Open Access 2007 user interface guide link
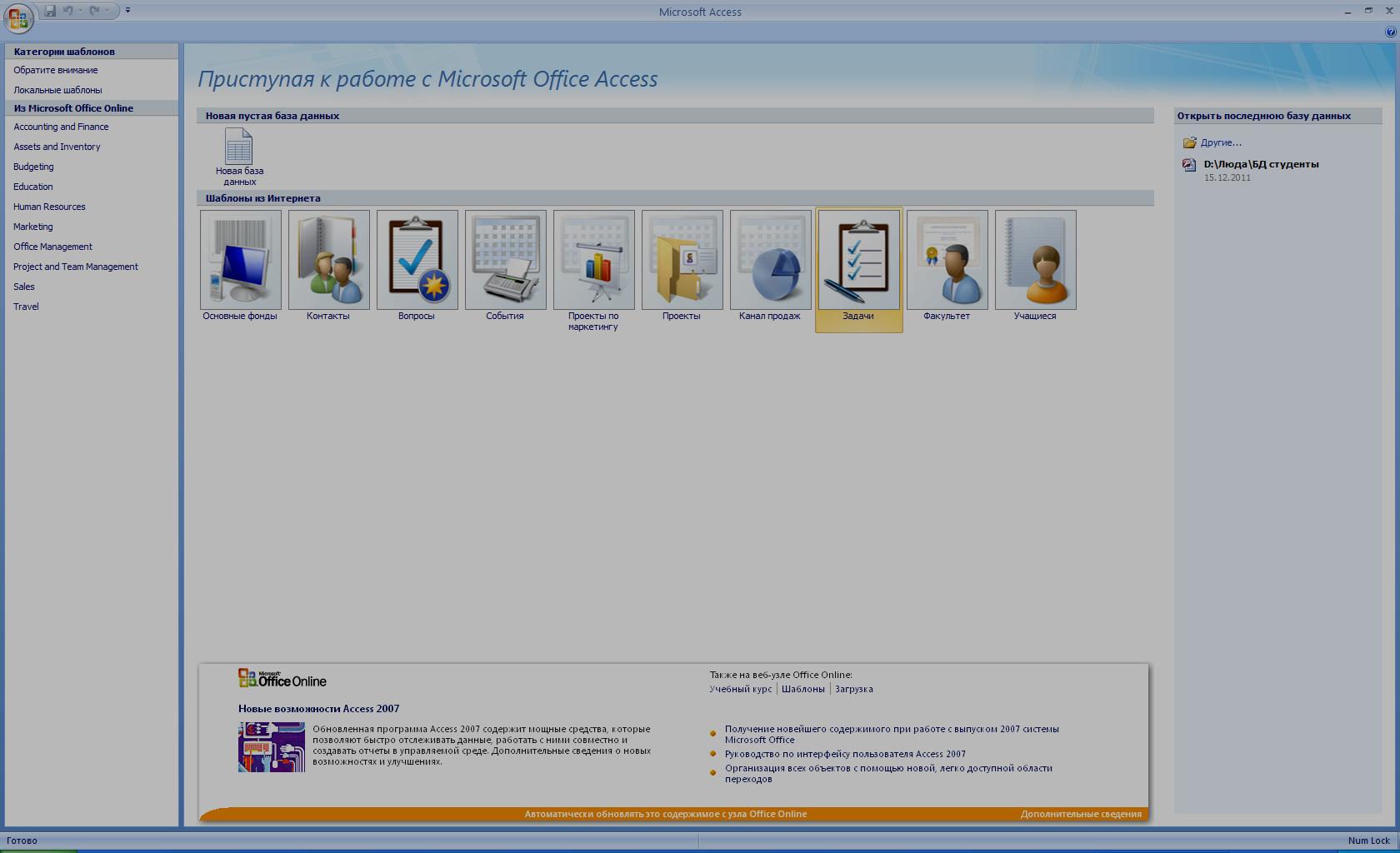The width and height of the screenshot is (1400, 853). click(x=845, y=754)
